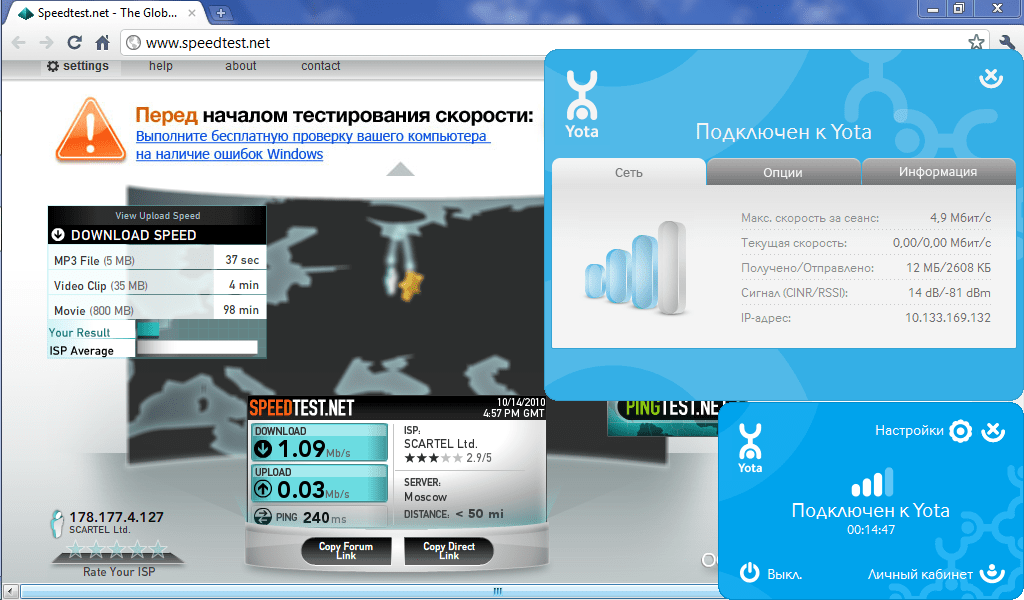Click the IP address 178.177.4.127
The image size is (1024, 600).
click(116, 517)
